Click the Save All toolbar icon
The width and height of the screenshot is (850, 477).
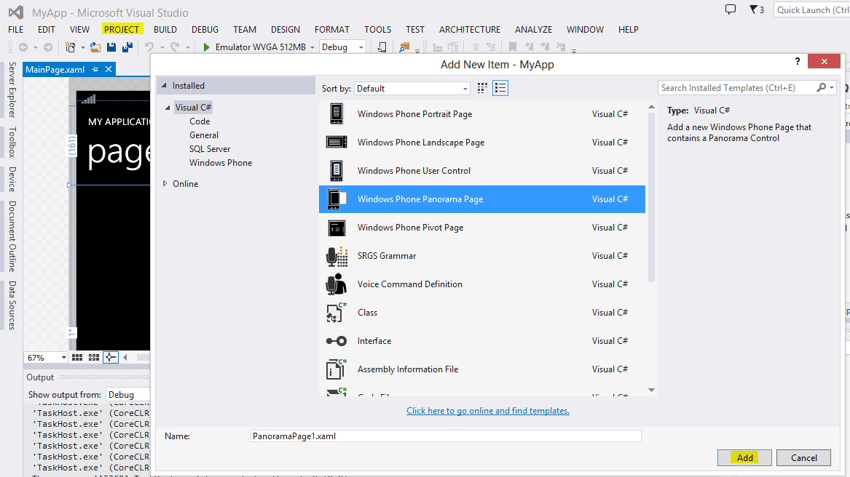pos(127,47)
